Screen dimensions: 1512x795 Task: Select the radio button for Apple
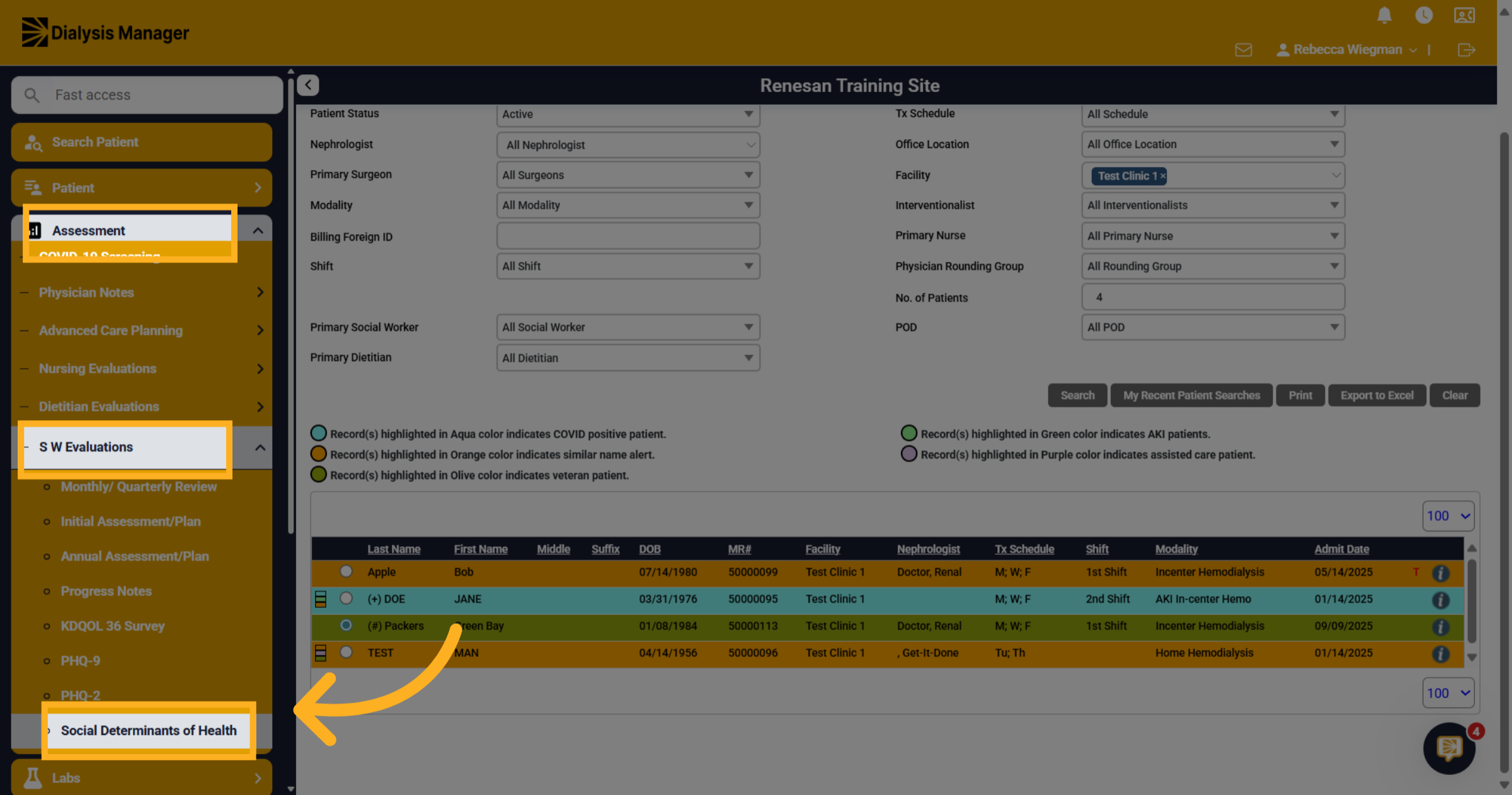[346, 571]
